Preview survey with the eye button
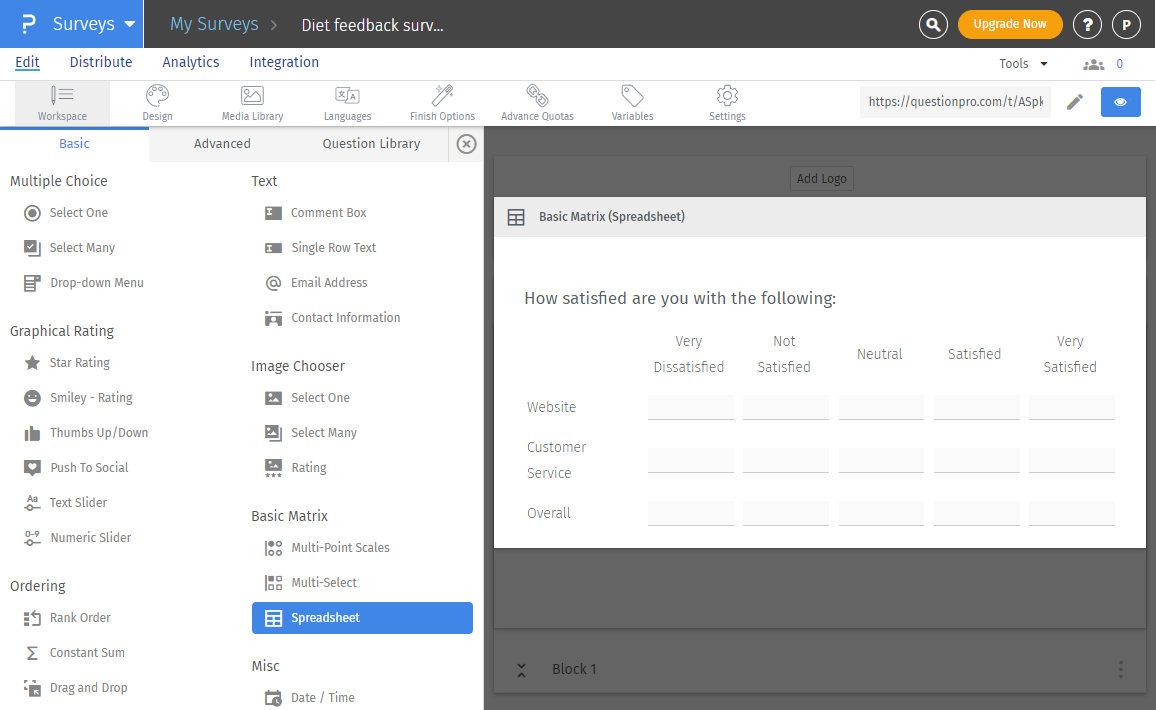Screen dimensions: 1156x710 (1120, 102)
